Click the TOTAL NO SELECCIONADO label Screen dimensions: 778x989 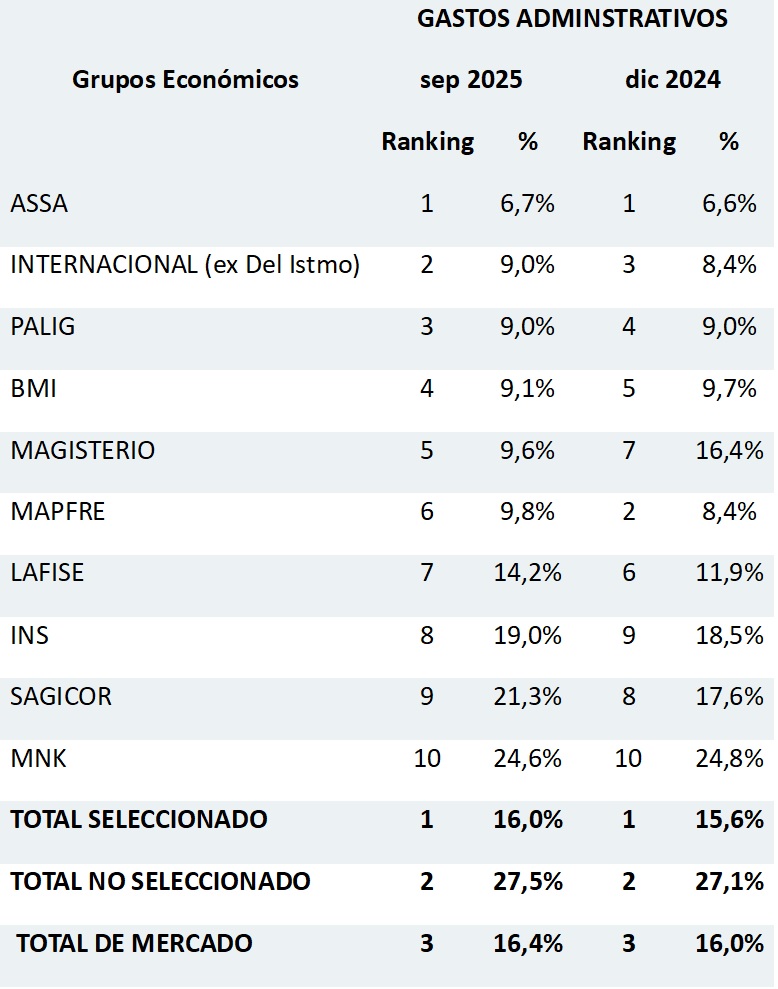160,882
